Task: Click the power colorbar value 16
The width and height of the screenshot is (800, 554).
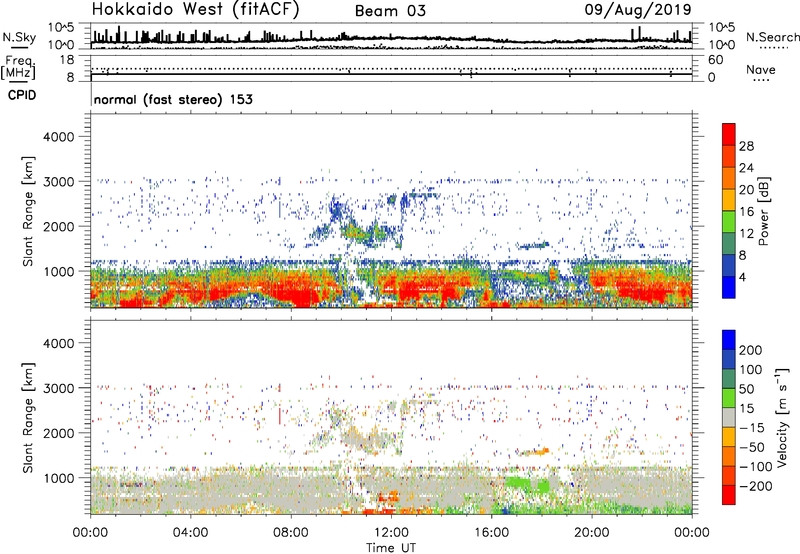Action: tap(746, 212)
